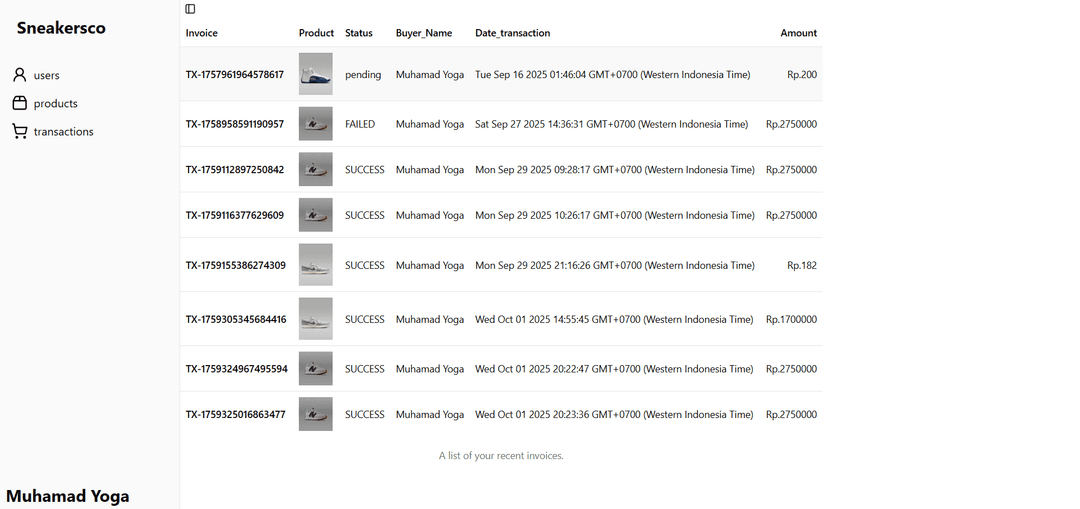Click the Invoice column header

point(201,33)
